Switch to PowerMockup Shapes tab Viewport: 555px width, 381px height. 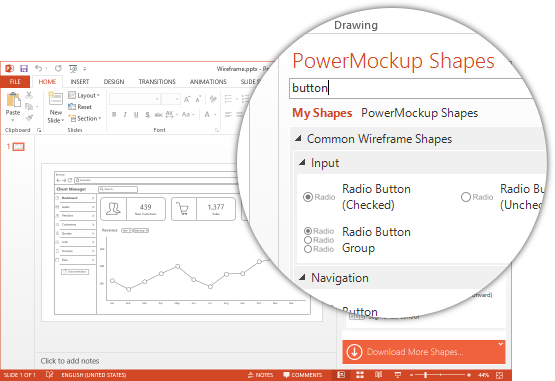(419, 113)
